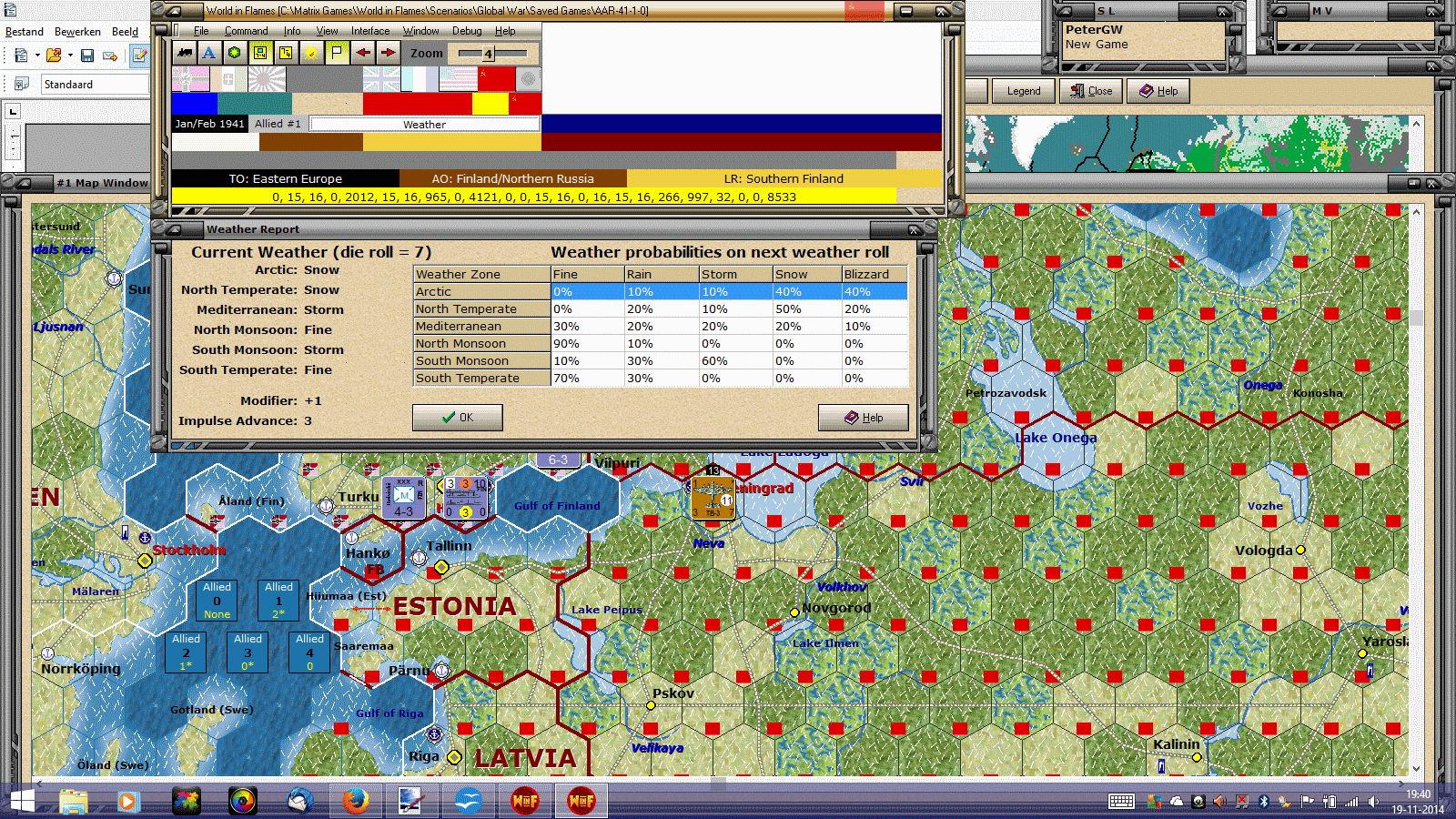
Task: Toggle the edit document pencil icon
Action: click(x=139, y=56)
